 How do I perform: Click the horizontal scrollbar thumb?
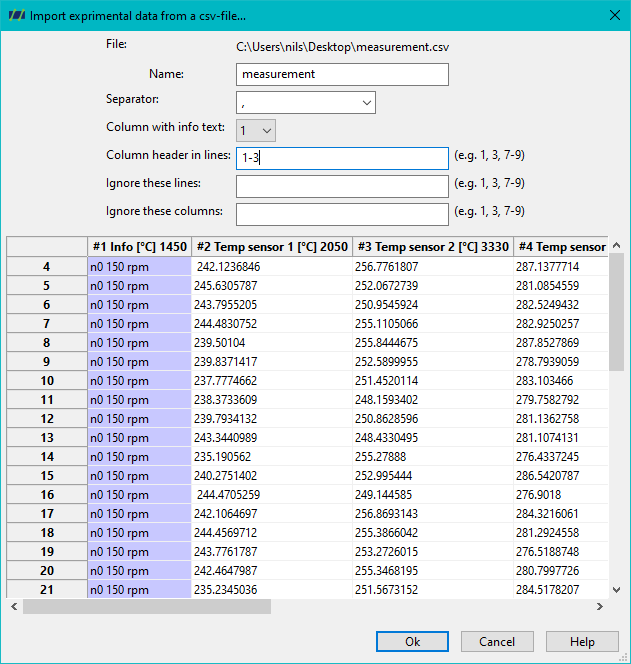tap(147, 606)
